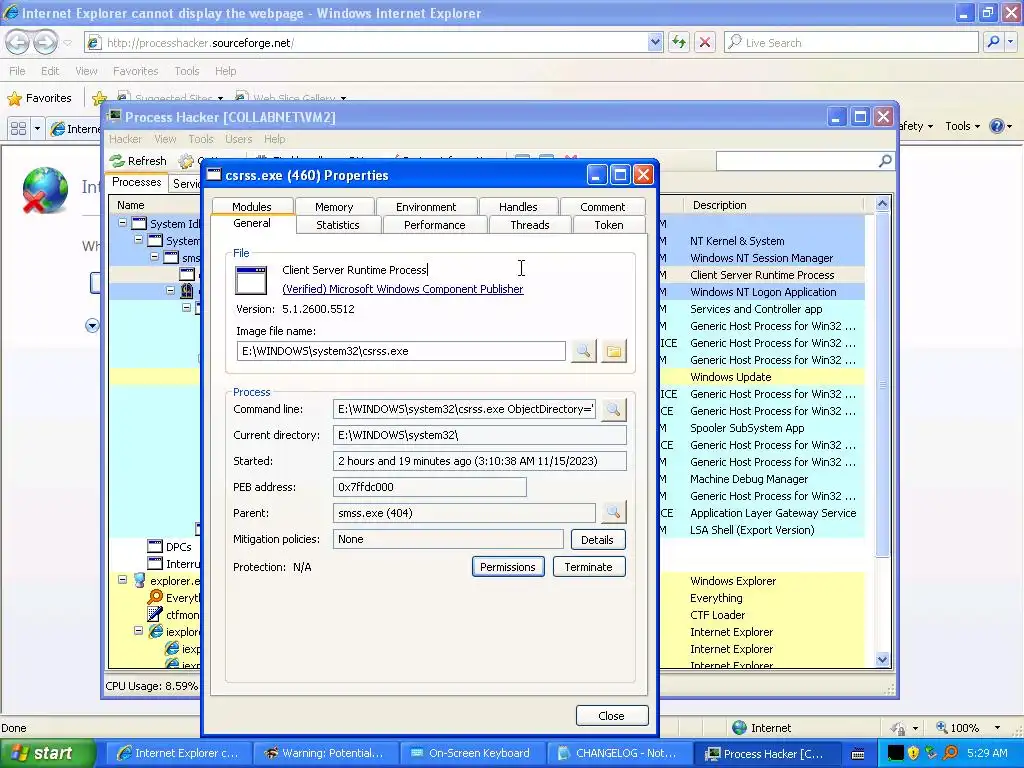Screen dimensions: 1024x768
Task: Open the Quick Tabs list dropdown arrow
Action: pos(37,128)
